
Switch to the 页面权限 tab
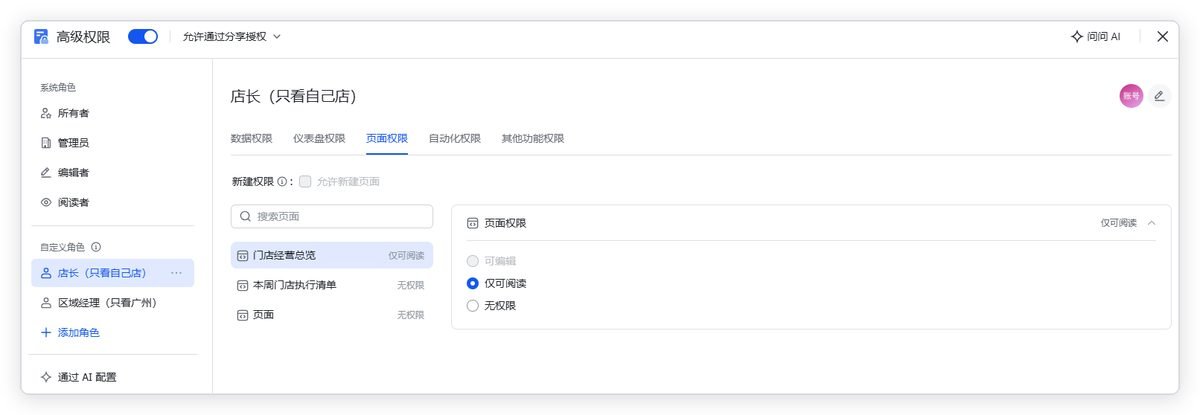(387, 138)
